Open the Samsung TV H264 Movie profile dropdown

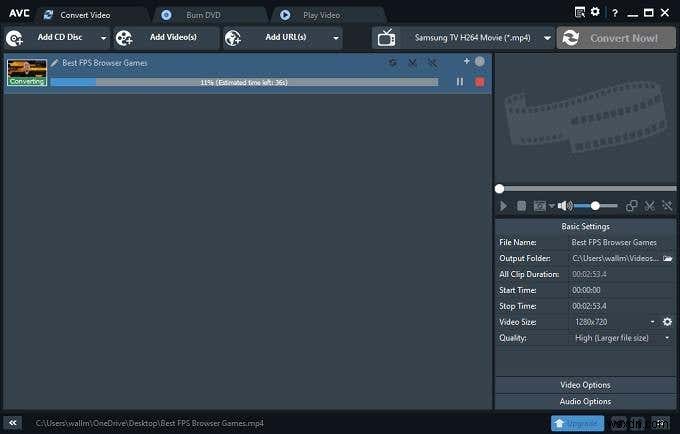547,38
